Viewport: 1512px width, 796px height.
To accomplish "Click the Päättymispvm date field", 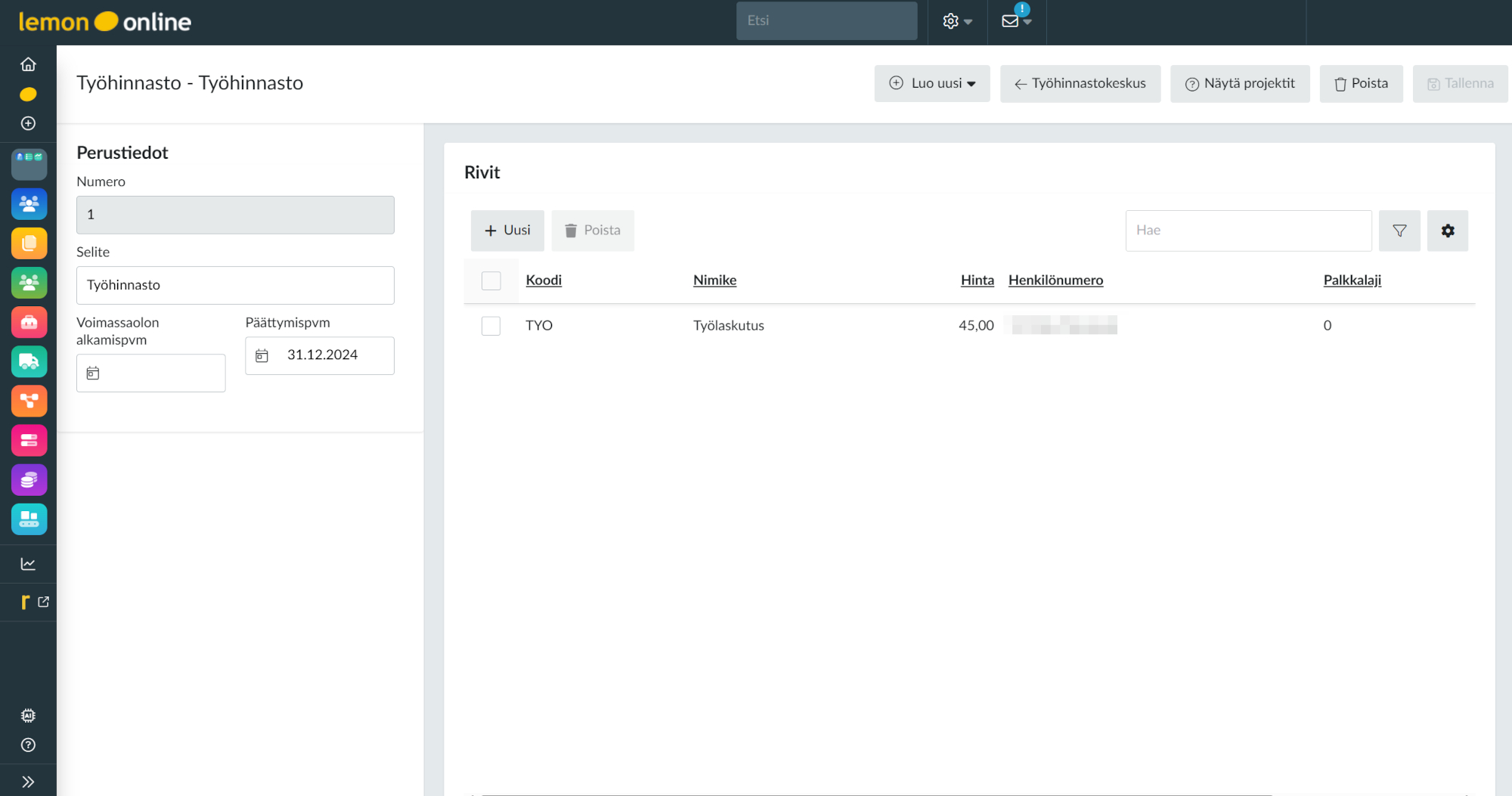I will click(320, 355).
